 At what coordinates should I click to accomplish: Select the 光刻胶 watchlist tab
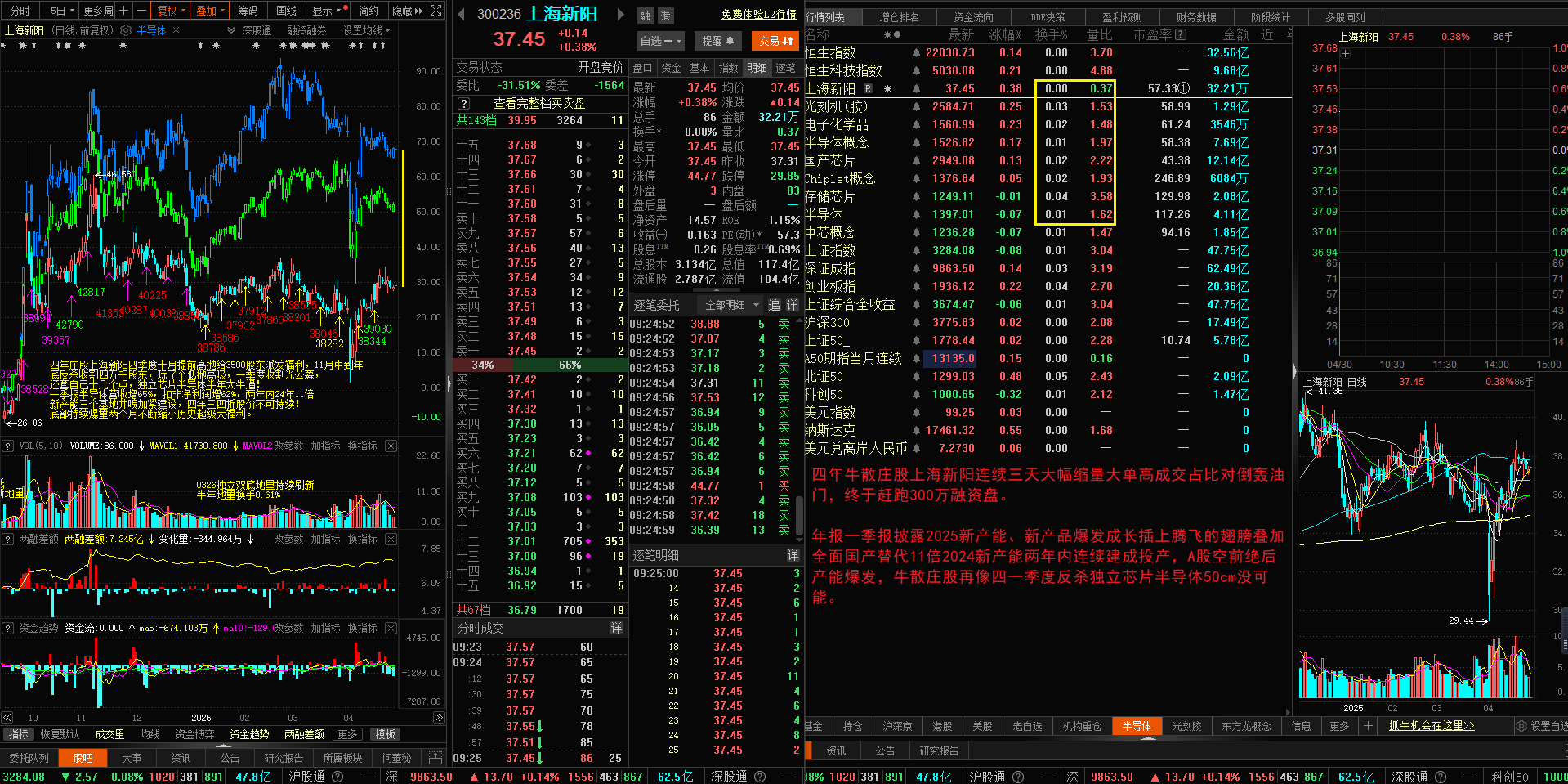click(1186, 726)
